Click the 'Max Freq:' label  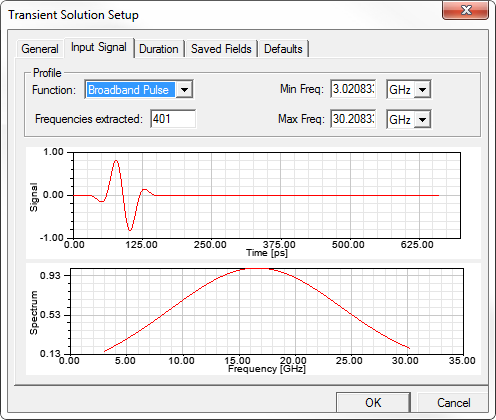(x=301, y=119)
